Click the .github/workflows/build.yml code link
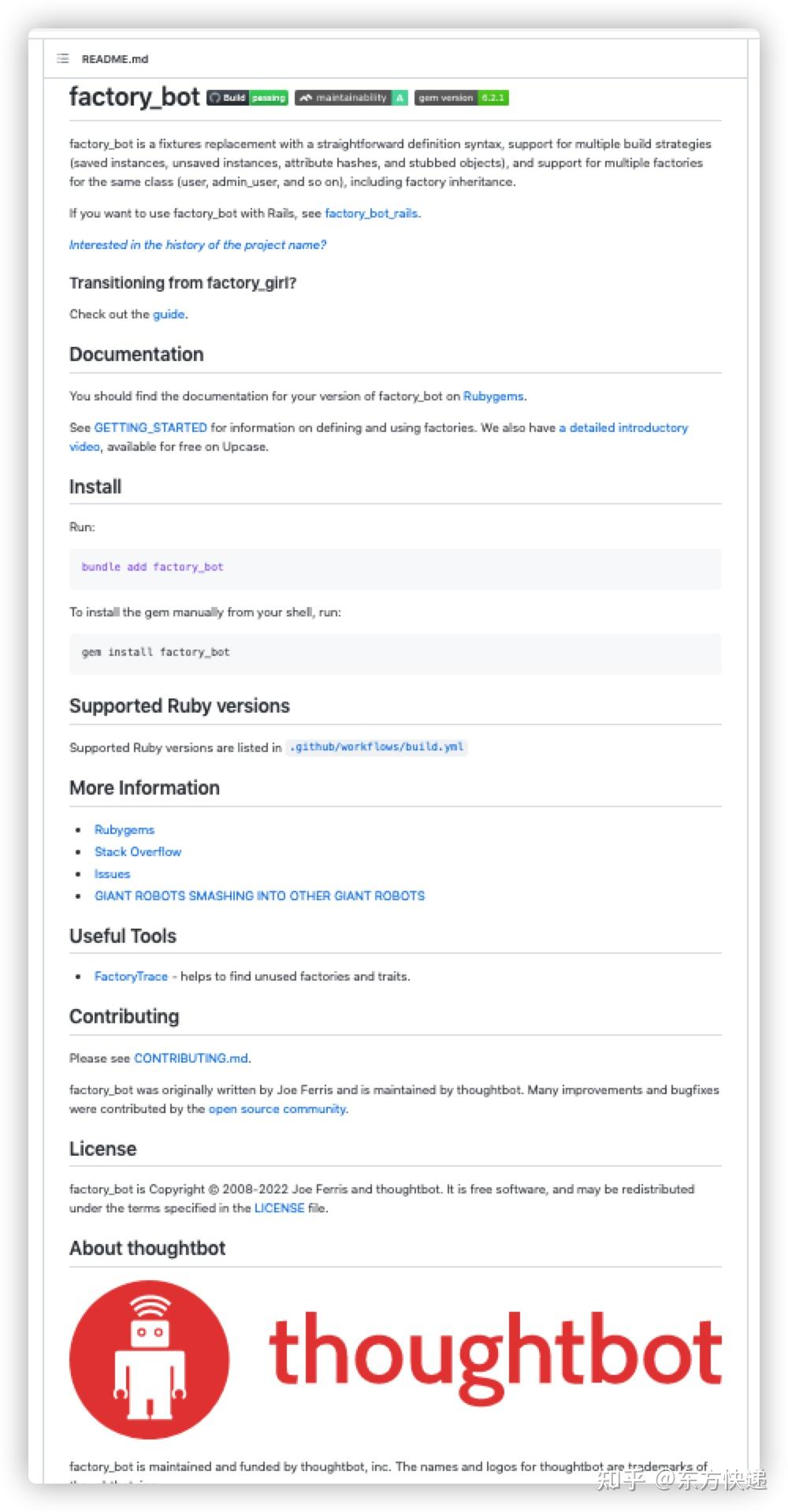Image resolution: width=788 pixels, height=1512 pixels. pos(377,747)
